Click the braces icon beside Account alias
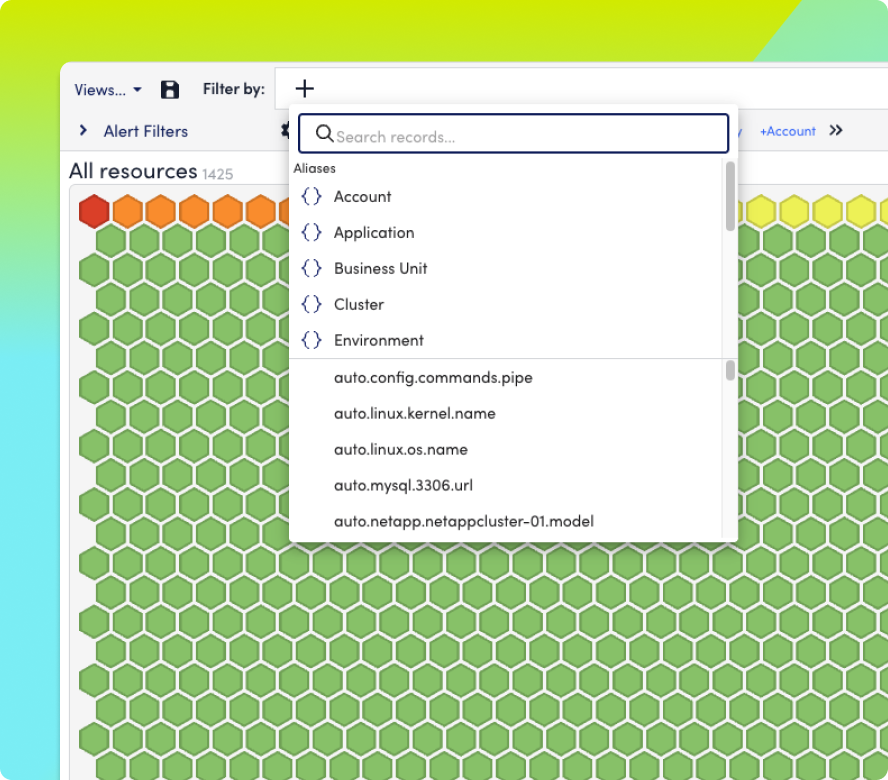The image size is (888, 780). 312,197
